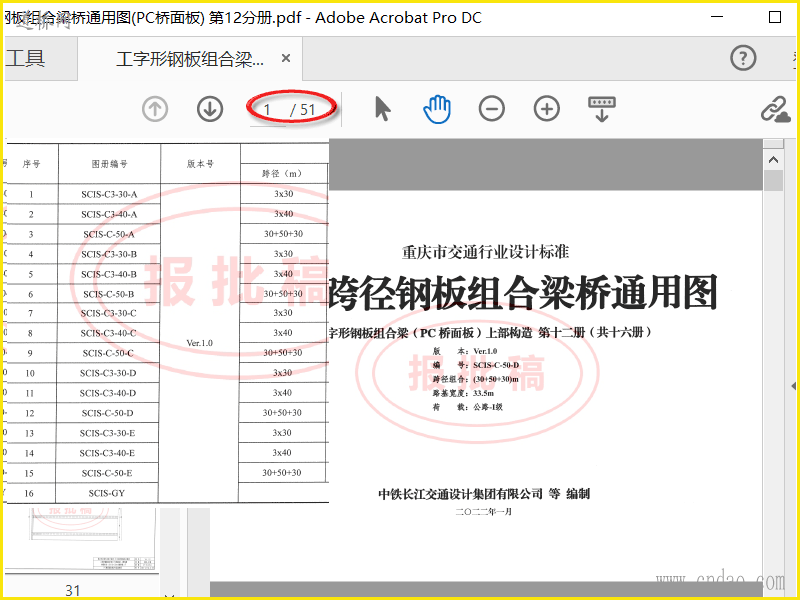800x600 pixels.
Task: Open the help question mark icon
Action: click(x=743, y=58)
